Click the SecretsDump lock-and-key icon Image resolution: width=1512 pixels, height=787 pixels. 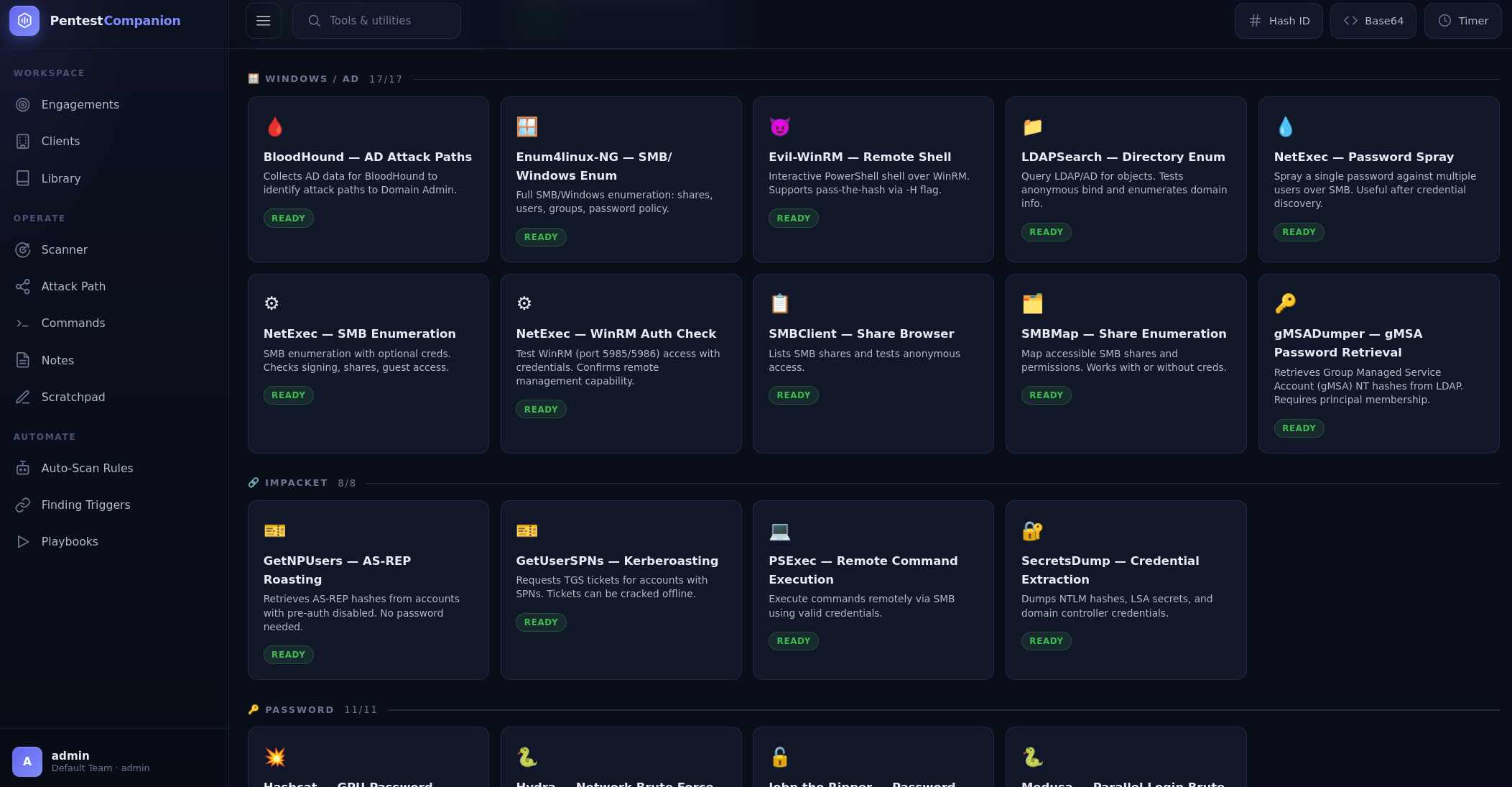point(1033,531)
